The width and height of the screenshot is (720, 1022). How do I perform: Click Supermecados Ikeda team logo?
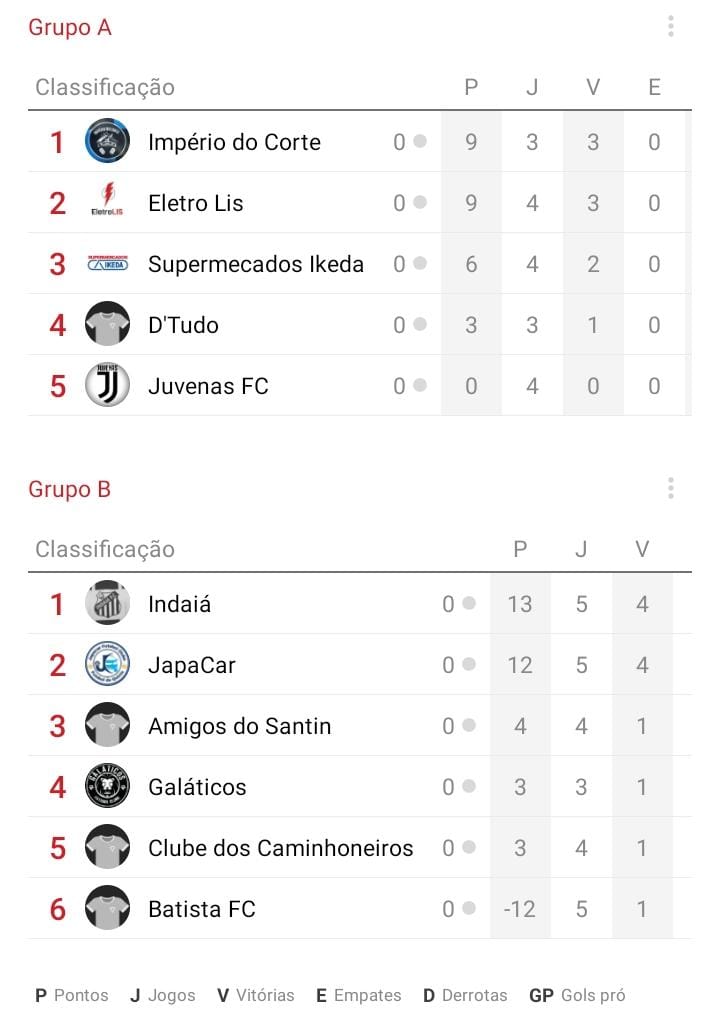[x=108, y=263]
